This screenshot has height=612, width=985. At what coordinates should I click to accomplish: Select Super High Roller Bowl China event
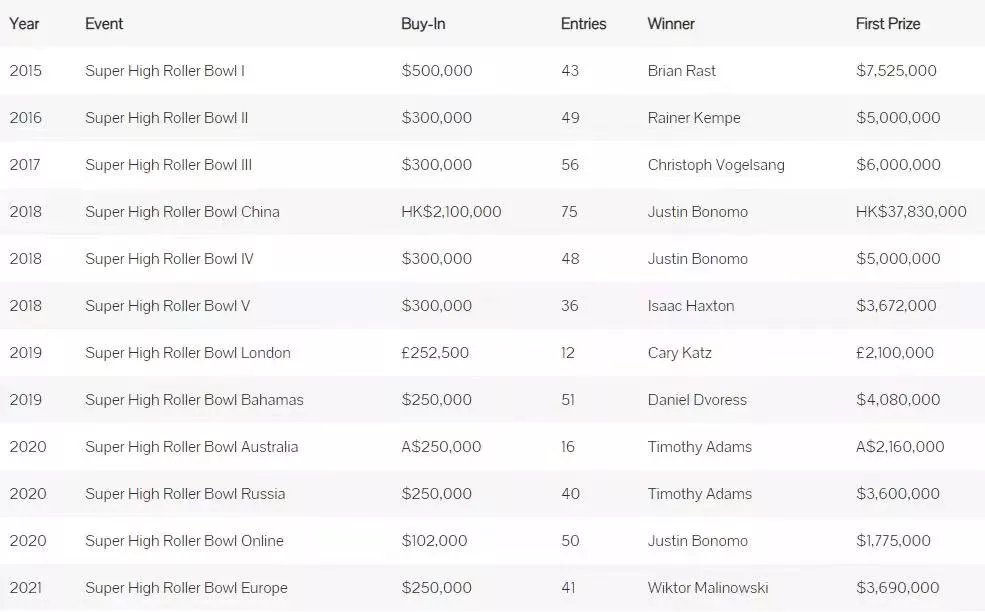click(x=182, y=212)
